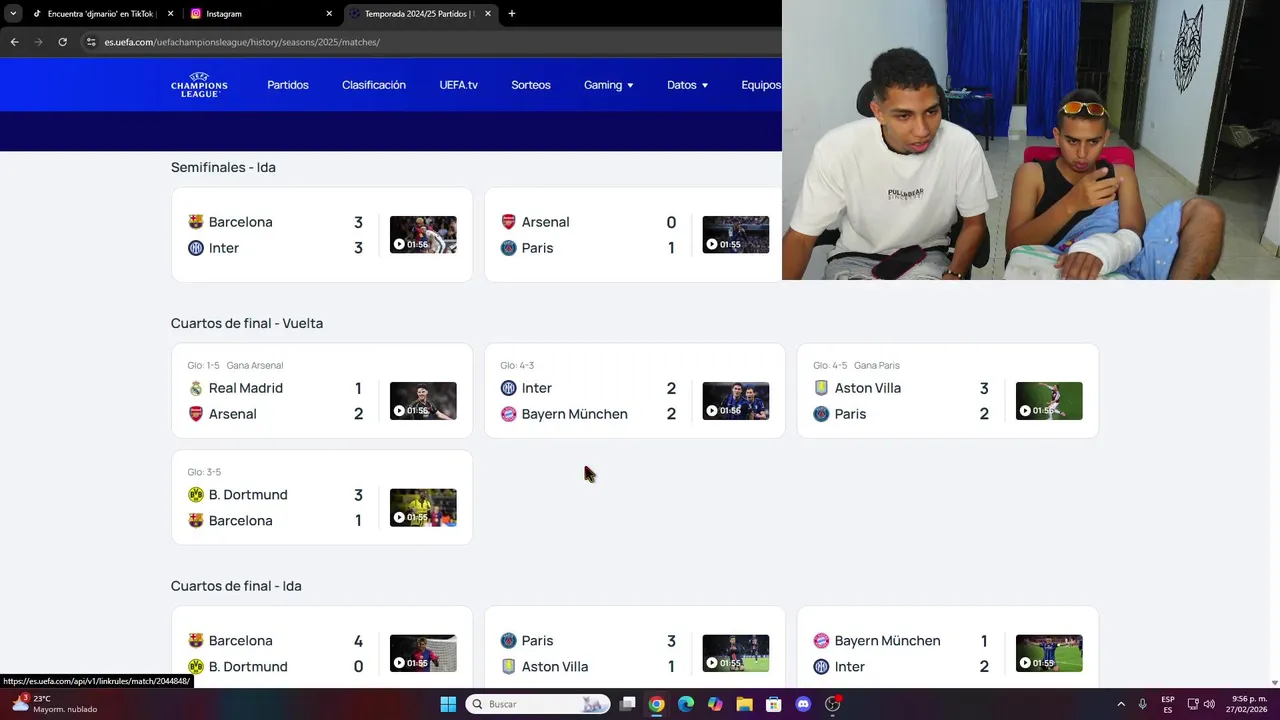Select the 'Glo: 4-5 Gana Paris' aggregate text
Screen dimensions: 1280x720
856,365
